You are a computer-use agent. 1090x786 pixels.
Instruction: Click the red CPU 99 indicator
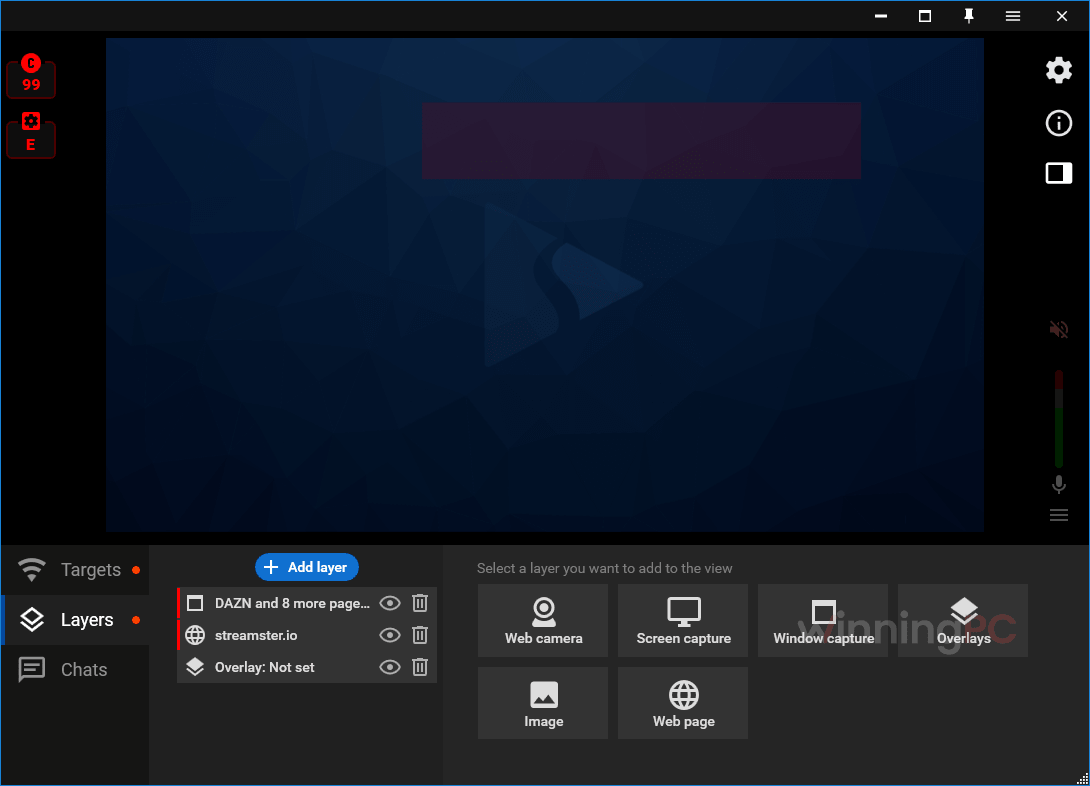click(x=31, y=75)
